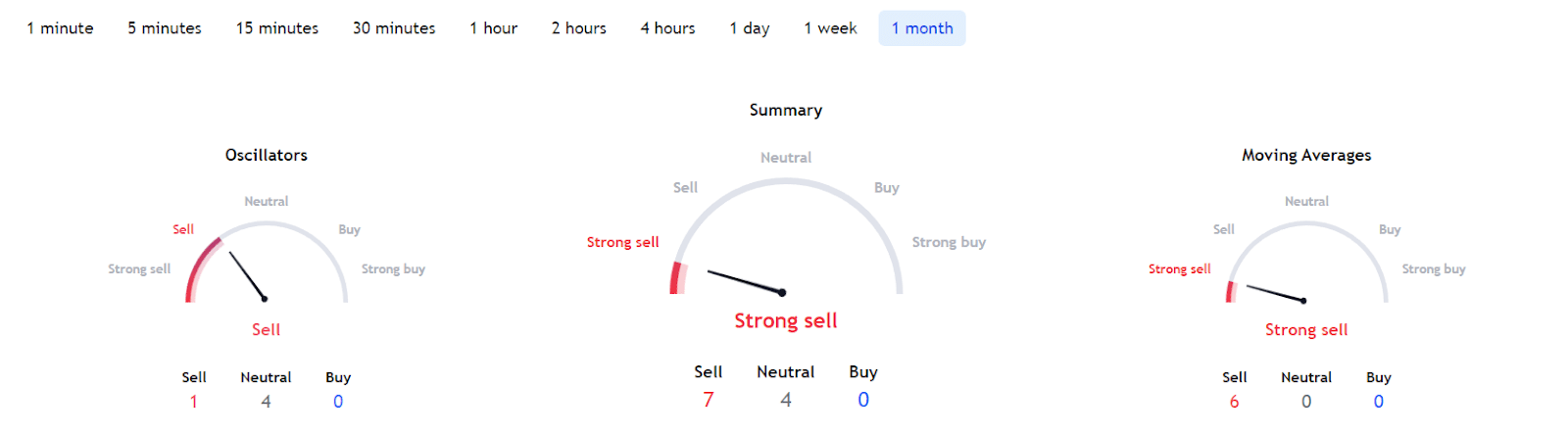Select the 1 day tab
The image size is (1568, 435).
(750, 28)
